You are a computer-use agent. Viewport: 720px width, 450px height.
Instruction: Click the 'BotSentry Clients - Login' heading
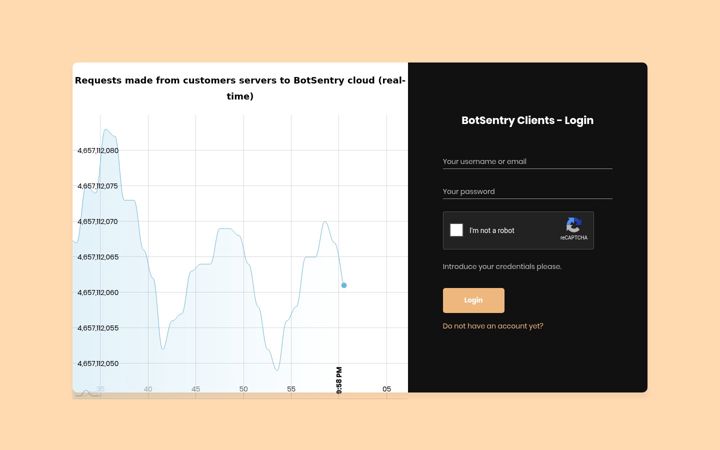pyautogui.click(x=527, y=120)
